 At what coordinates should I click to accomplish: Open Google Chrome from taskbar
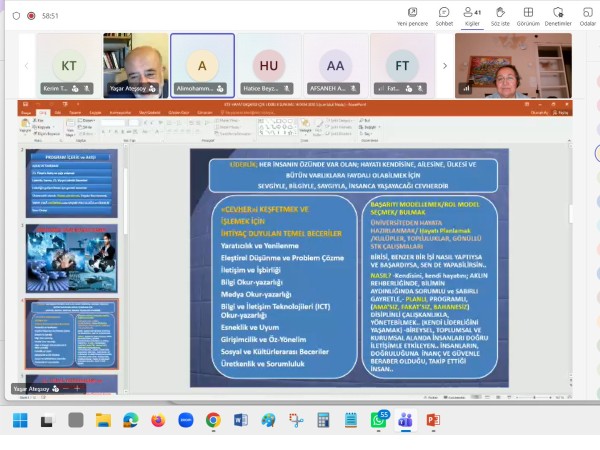[213, 421]
